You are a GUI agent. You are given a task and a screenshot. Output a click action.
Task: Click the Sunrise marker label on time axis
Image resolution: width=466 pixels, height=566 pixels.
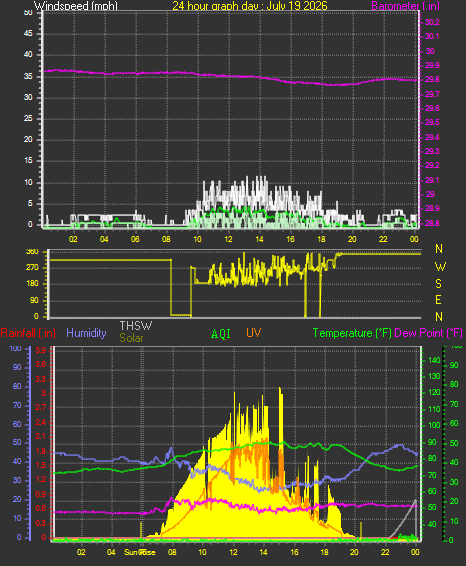click(140, 552)
